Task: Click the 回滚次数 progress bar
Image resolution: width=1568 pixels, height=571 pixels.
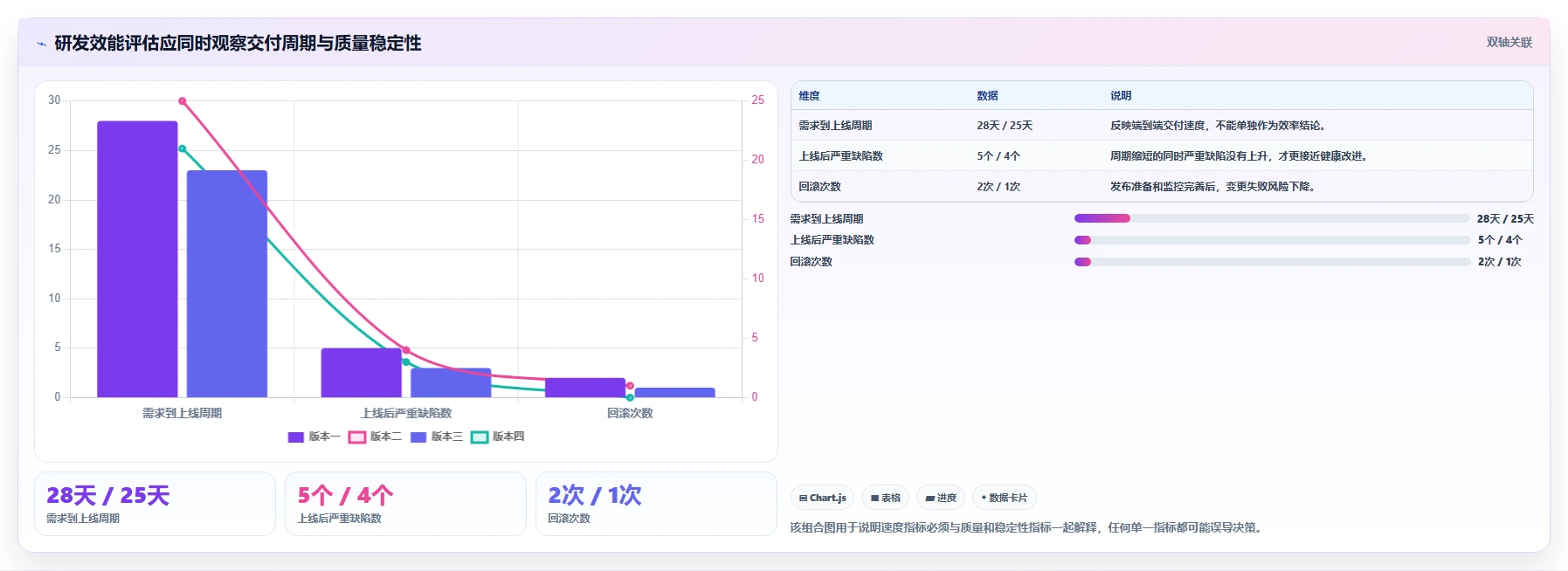Action: (1272, 262)
